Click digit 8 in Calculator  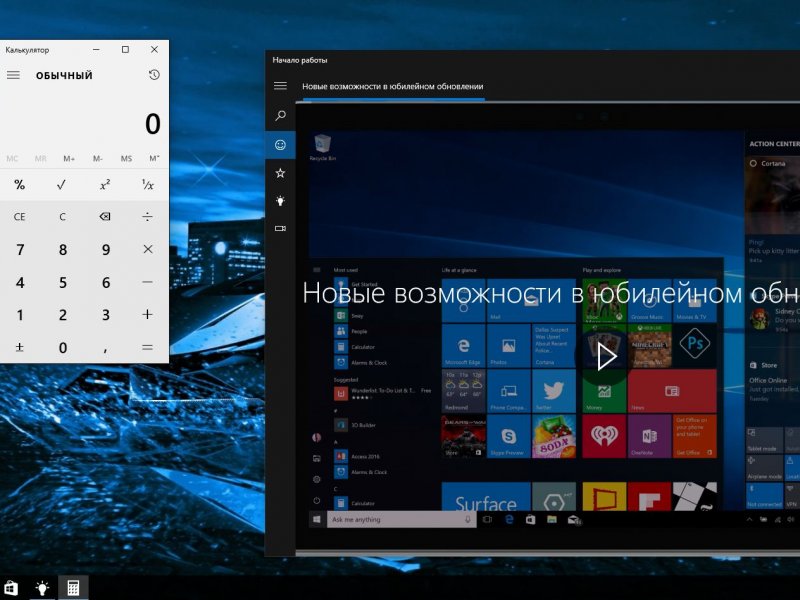coord(63,249)
